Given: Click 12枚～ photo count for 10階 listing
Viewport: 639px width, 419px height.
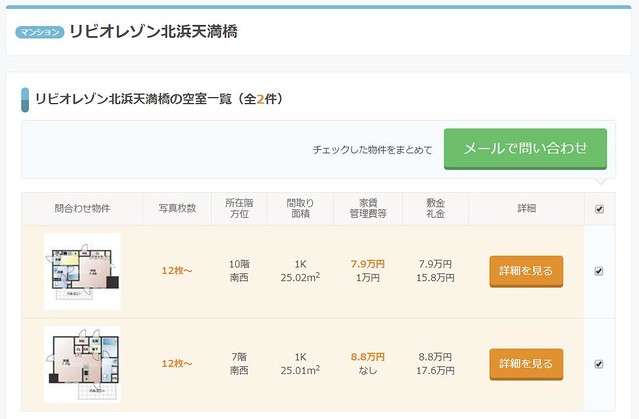Looking at the screenshot, I should pos(178,271).
